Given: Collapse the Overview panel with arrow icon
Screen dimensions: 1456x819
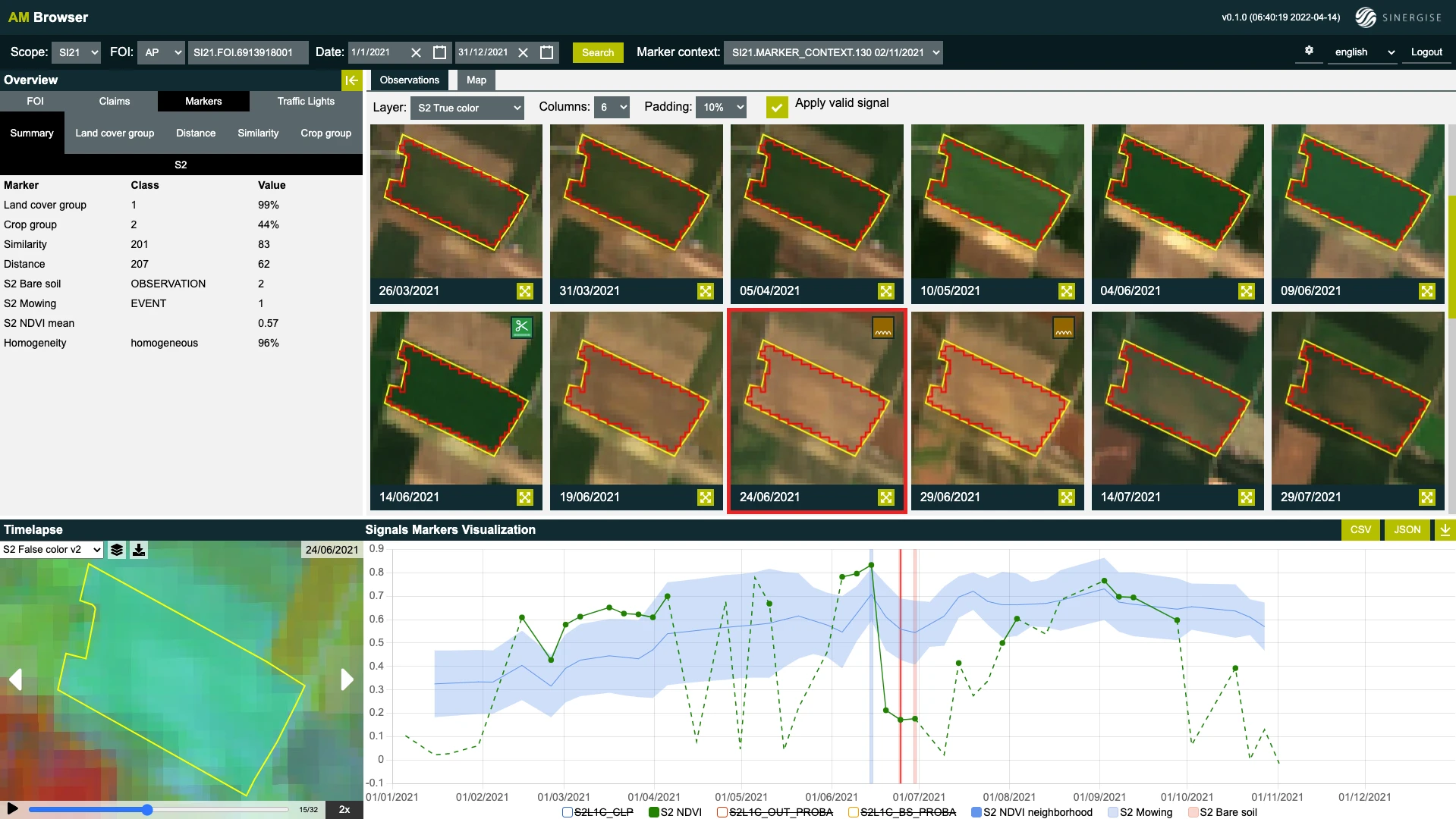Looking at the screenshot, I should [351, 80].
